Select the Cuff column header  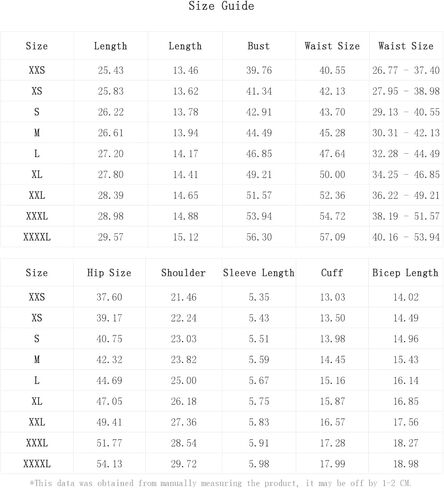click(x=332, y=273)
